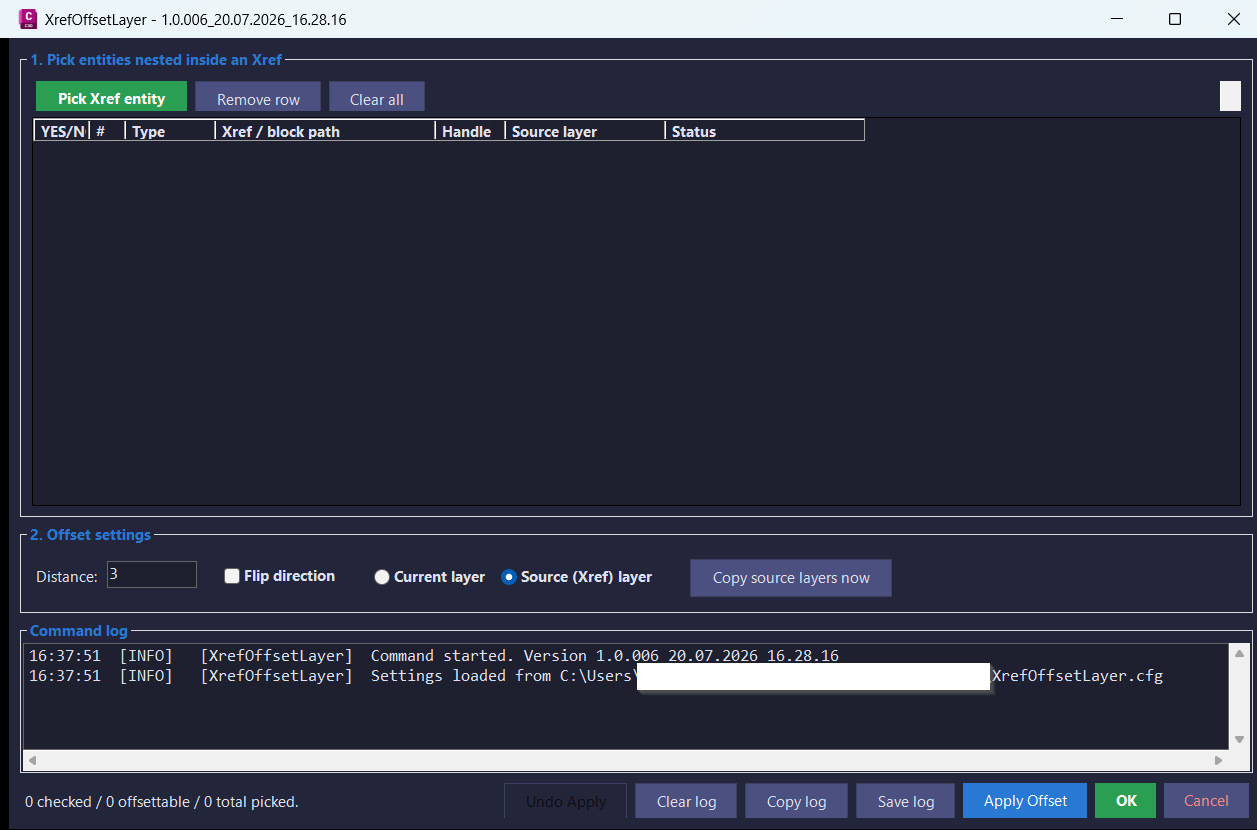Click the Copy log button
The width and height of the screenshot is (1257, 830).
point(796,801)
